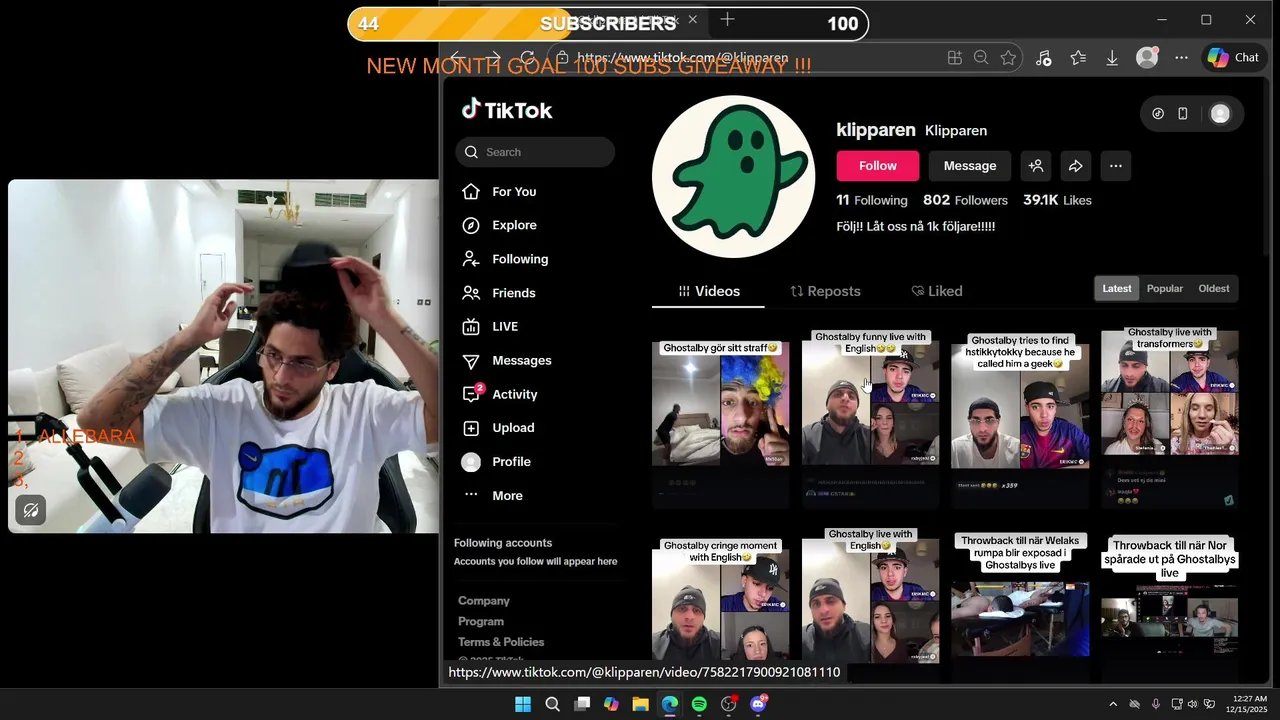Open video "Ghostalby funny live with English"
Screen dimensions: 1280x720
point(871,420)
